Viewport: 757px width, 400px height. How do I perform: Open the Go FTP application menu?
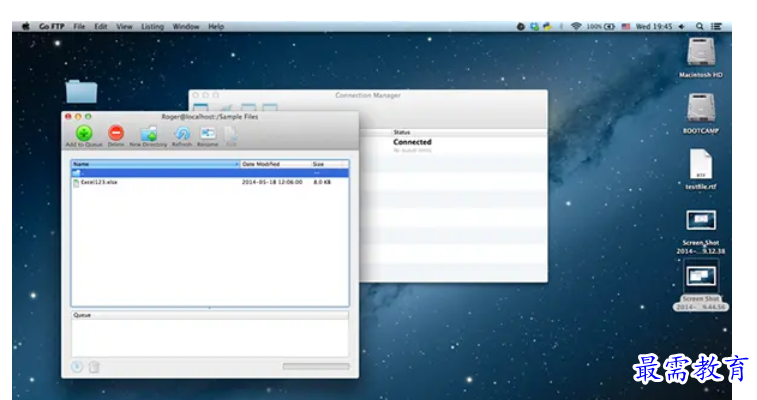(x=52, y=27)
